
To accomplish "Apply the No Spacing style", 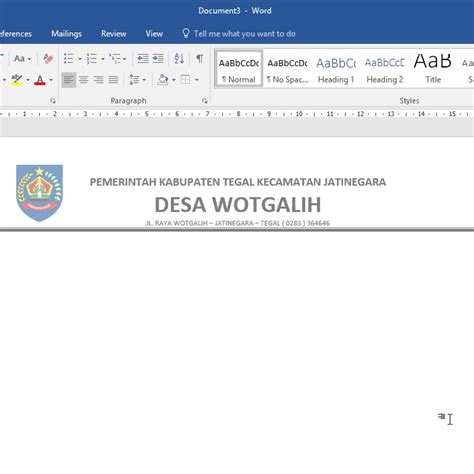I will tap(287, 69).
